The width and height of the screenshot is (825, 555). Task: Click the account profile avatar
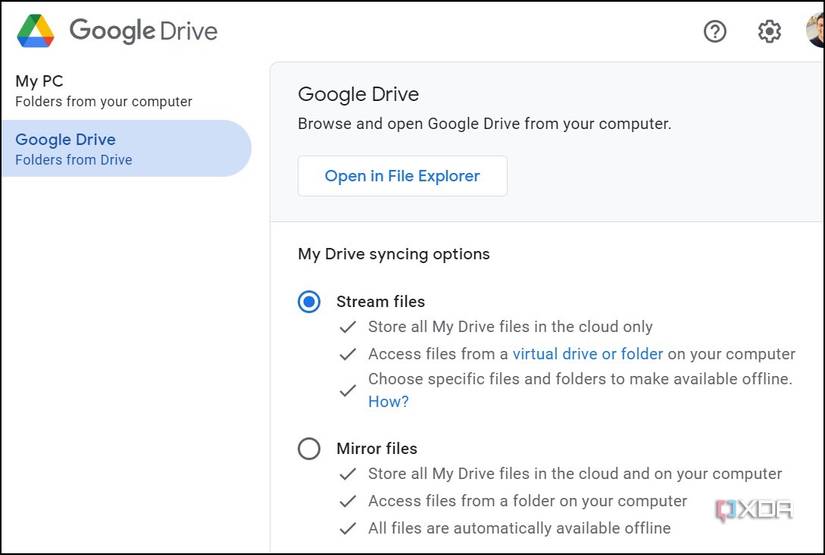(816, 31)
